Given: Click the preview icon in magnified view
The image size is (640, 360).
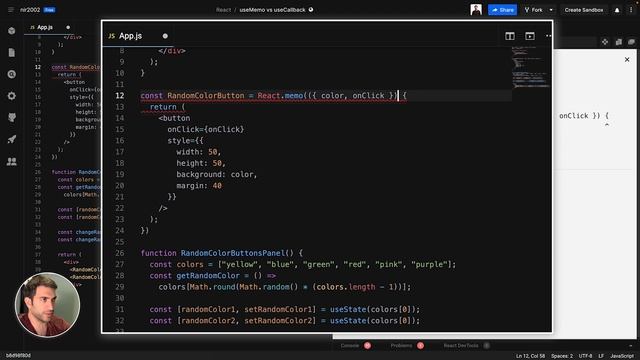Looking at the screenshot, I should coord(530,36).
